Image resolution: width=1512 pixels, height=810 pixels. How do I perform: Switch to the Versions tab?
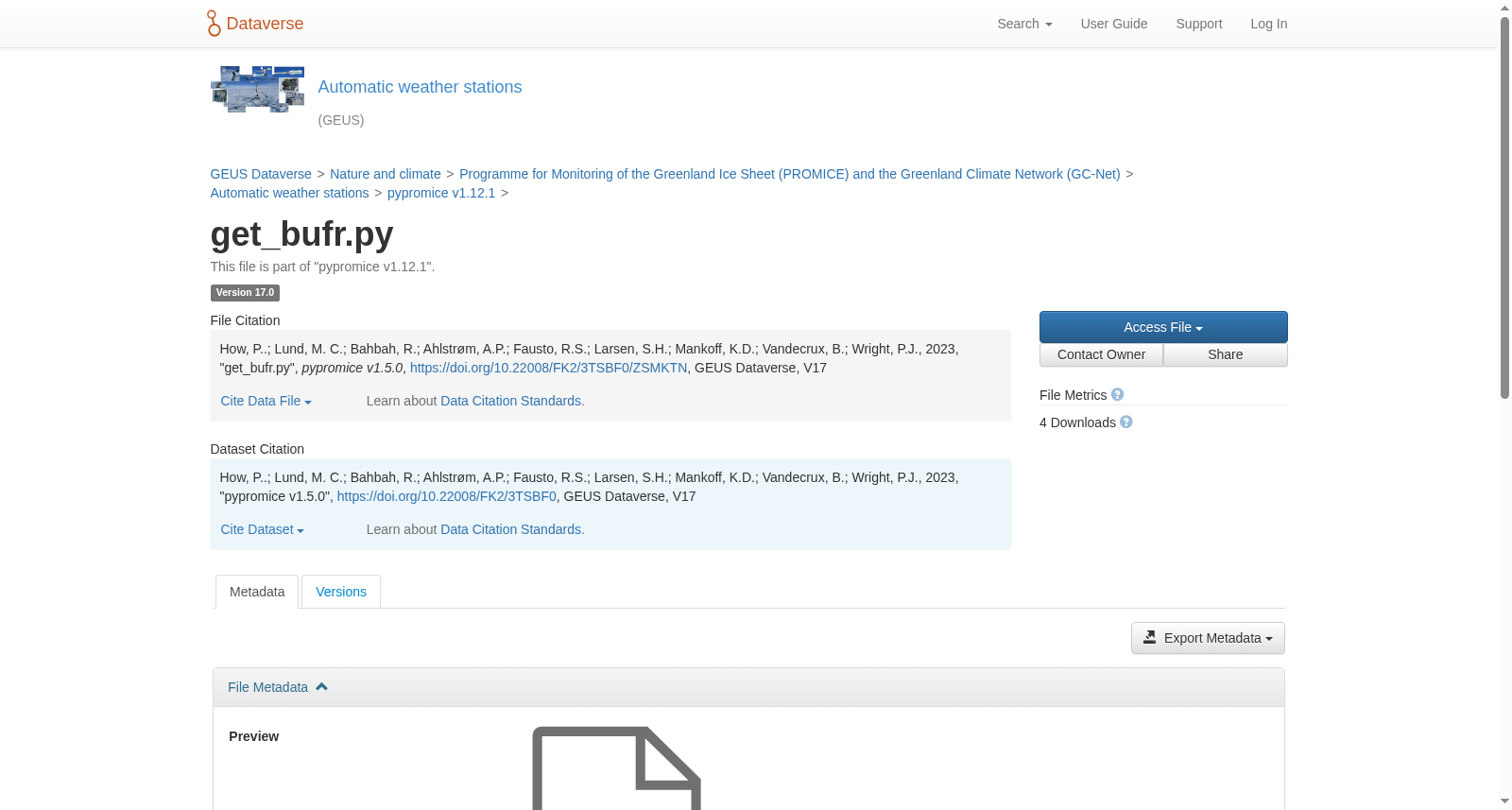pos(341,592)
